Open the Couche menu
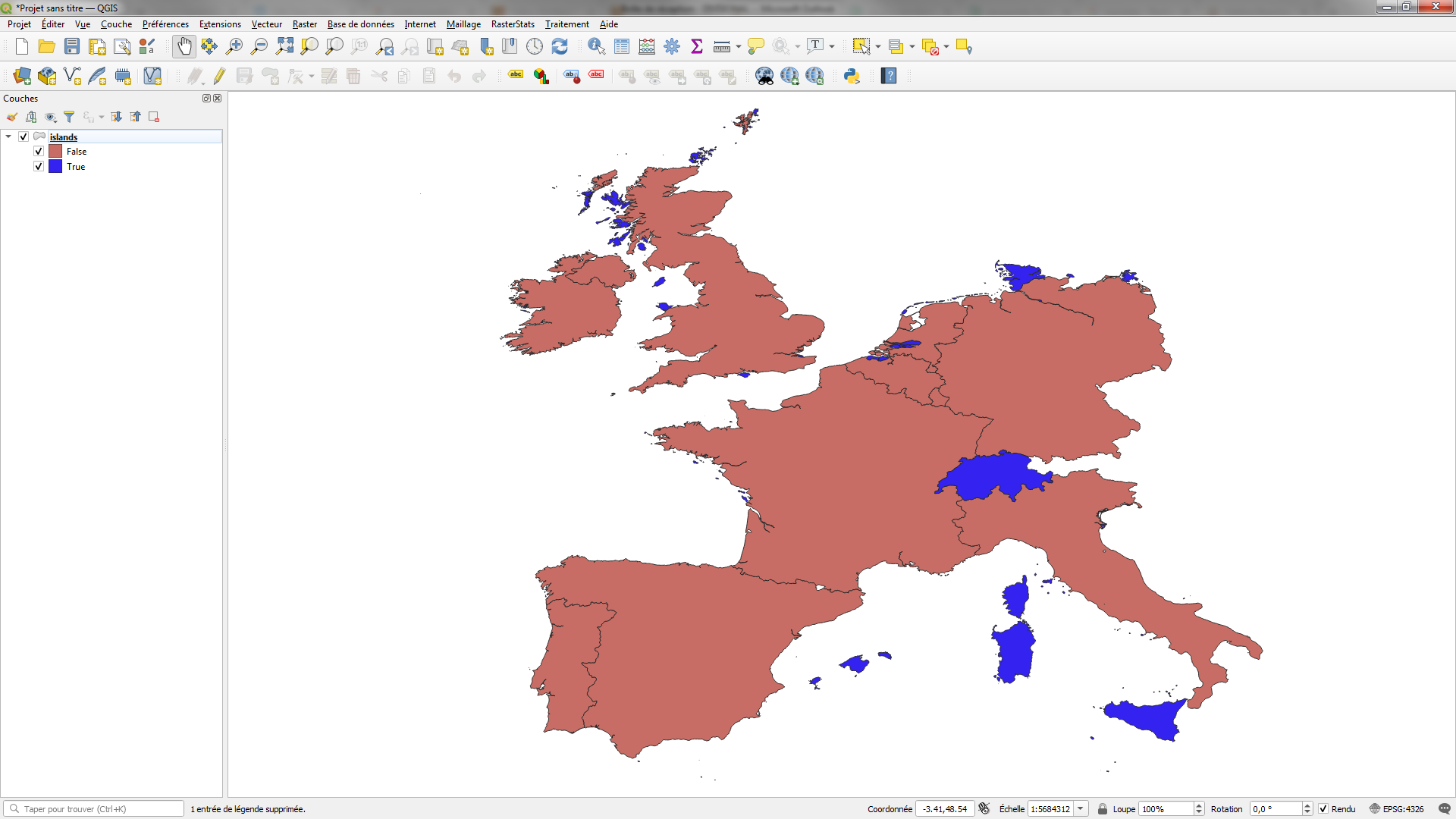 point(116,24)
